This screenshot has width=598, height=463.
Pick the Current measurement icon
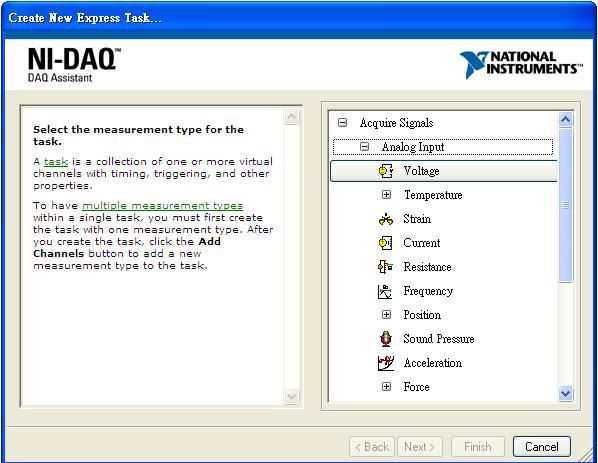pyautogui.click(x=385, y=243)
